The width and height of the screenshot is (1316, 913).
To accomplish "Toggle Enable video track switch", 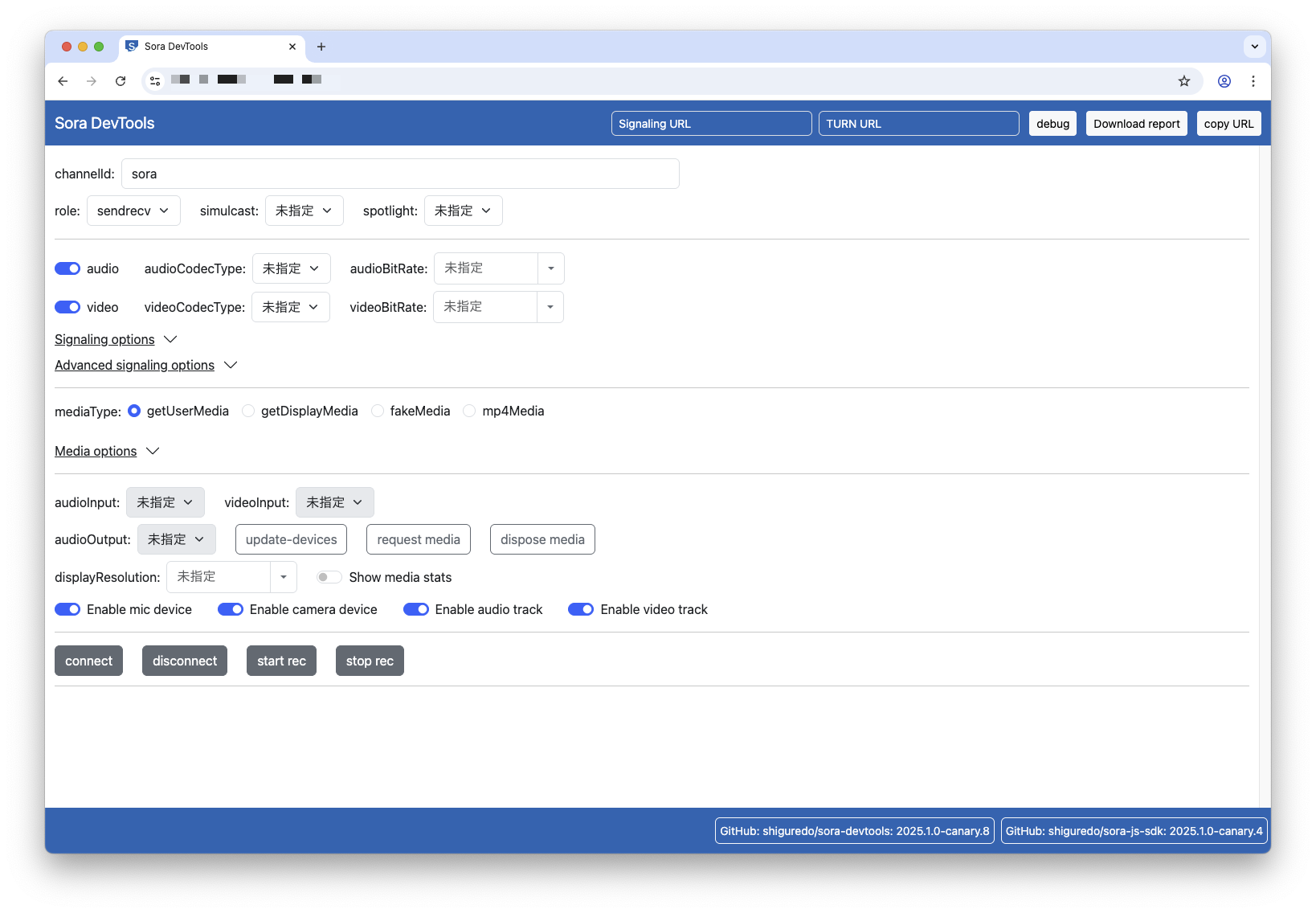I will point(581,609).
